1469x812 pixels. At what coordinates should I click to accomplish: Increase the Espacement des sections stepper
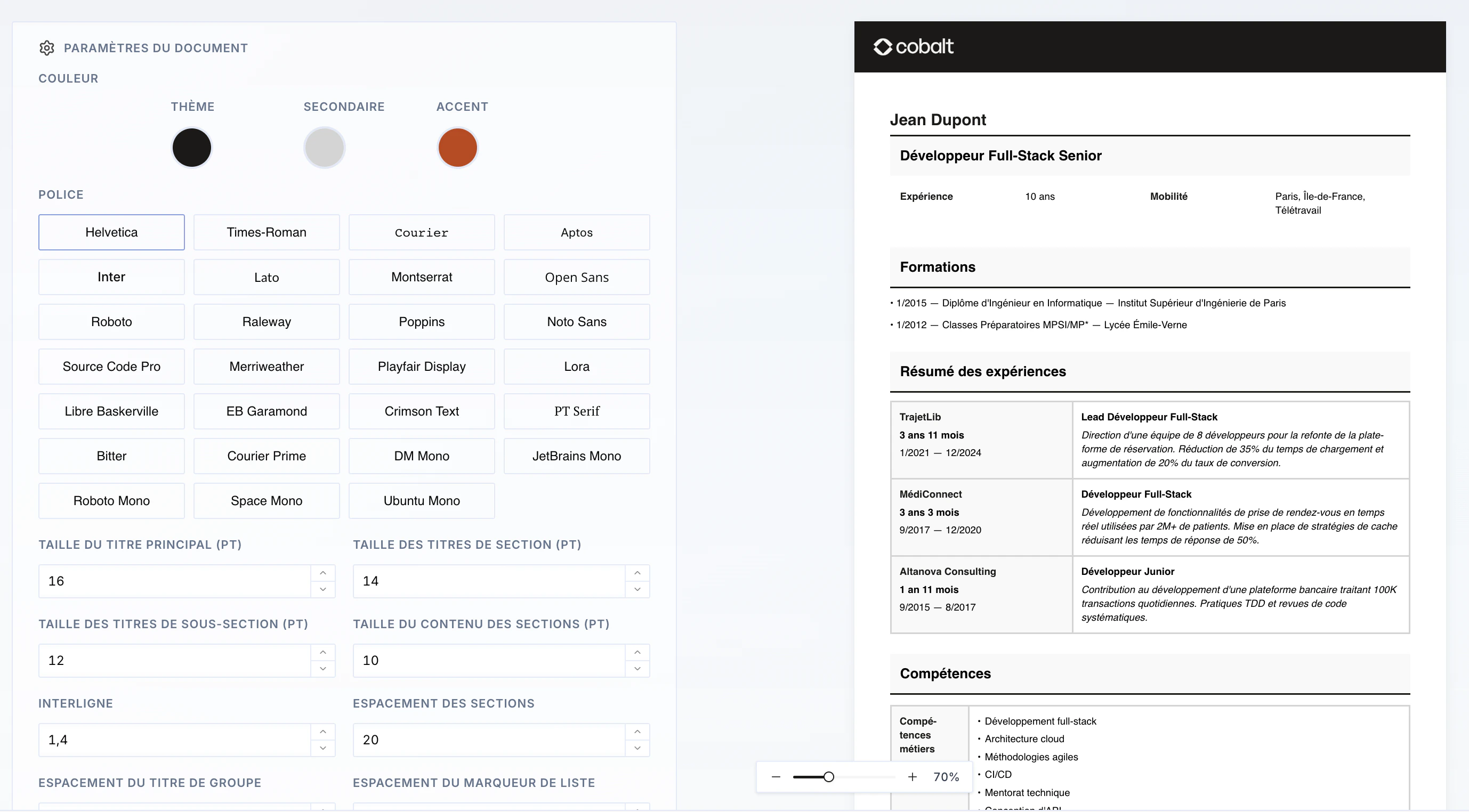[x=637, y=731]
